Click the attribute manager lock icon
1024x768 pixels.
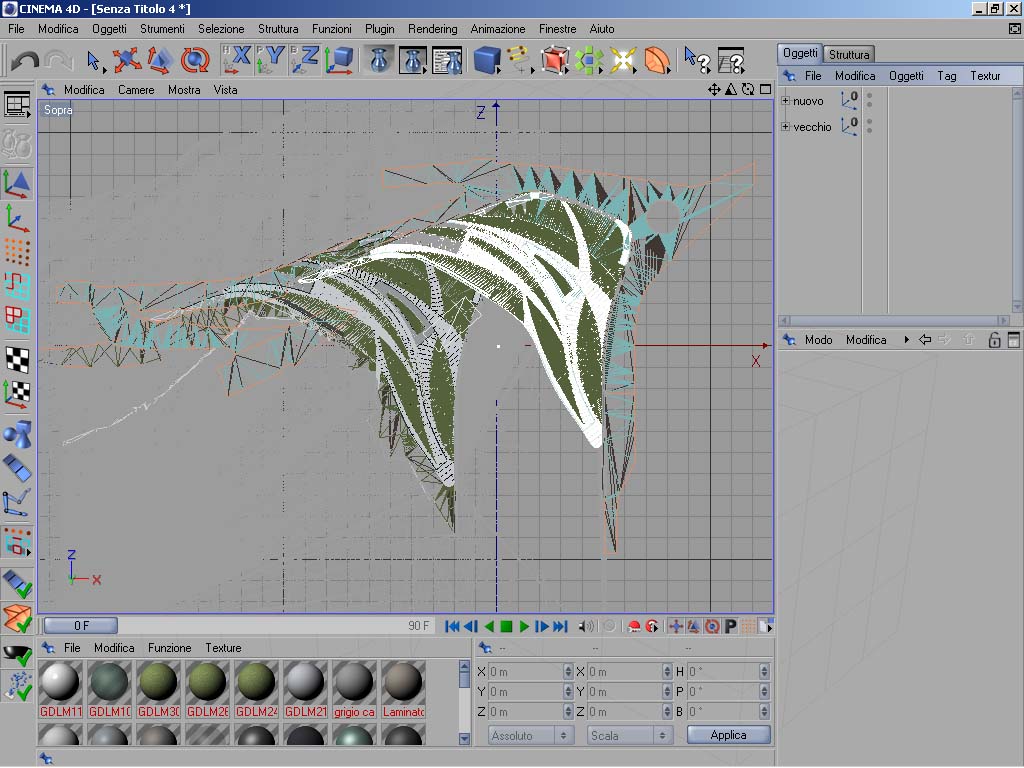pos(994,340)
